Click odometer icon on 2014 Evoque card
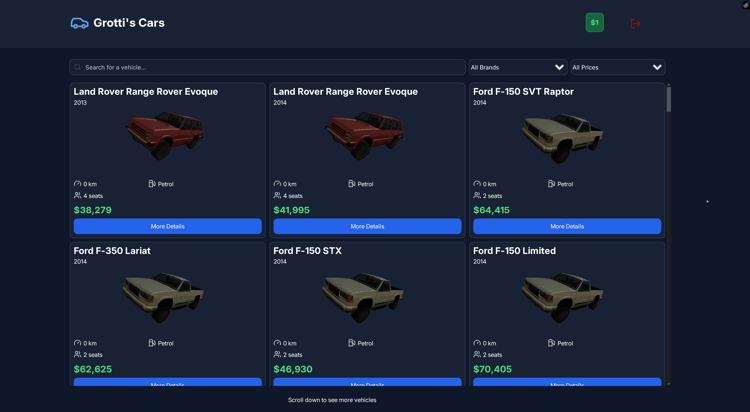This screenshot has height=412, width=750. [x=277, y=184]
